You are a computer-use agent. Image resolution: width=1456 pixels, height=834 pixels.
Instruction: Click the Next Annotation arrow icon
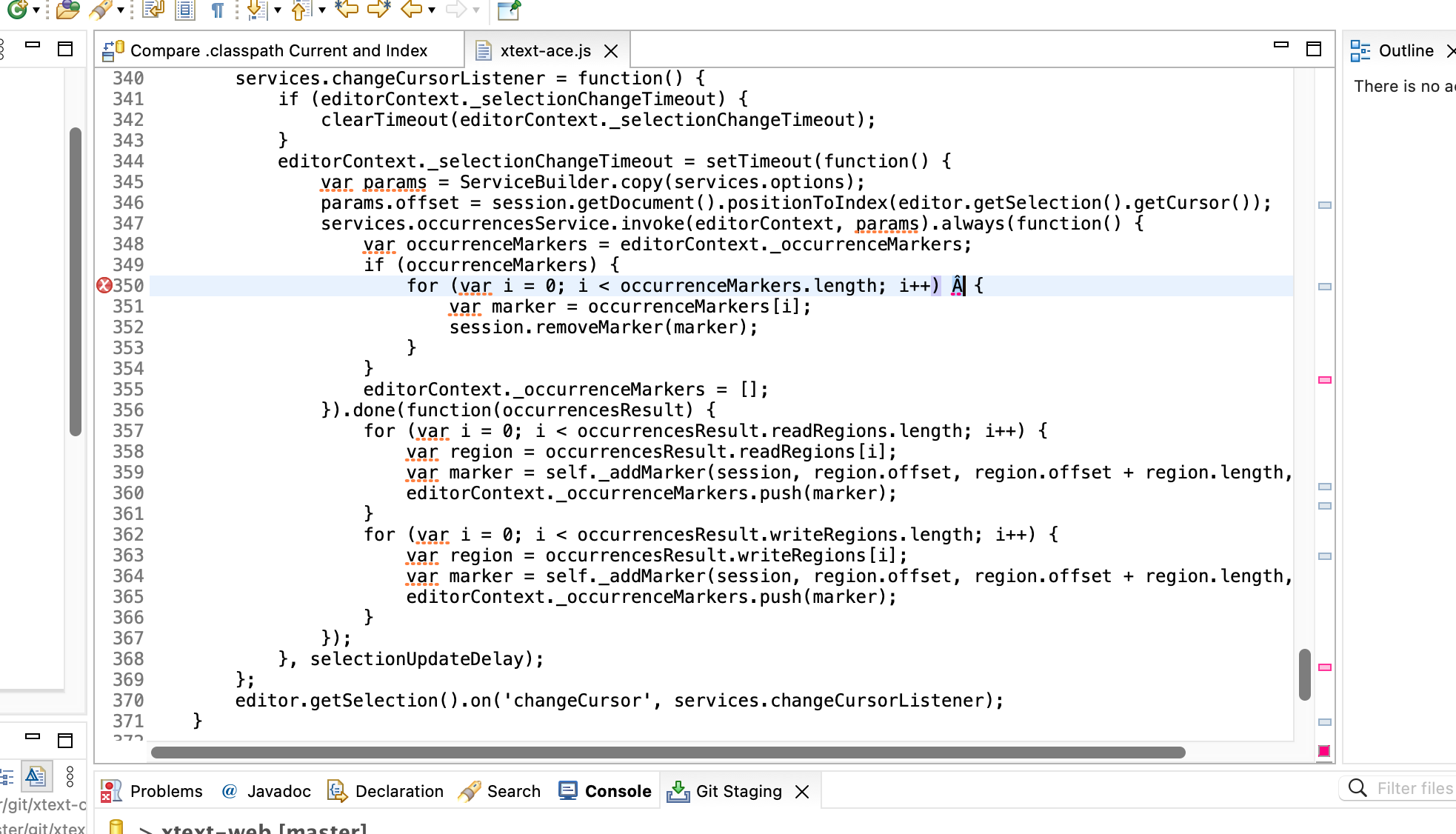click(256, 10)
